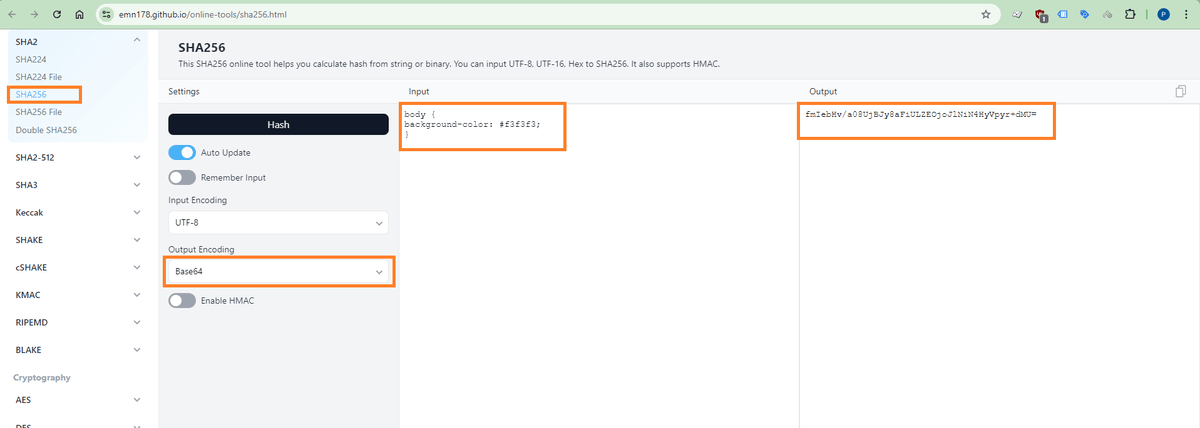The width and height of the screenshot is (1200, 428).
Task: Expand the RIPEMD sidebar section
Action: tap(78, 322)
